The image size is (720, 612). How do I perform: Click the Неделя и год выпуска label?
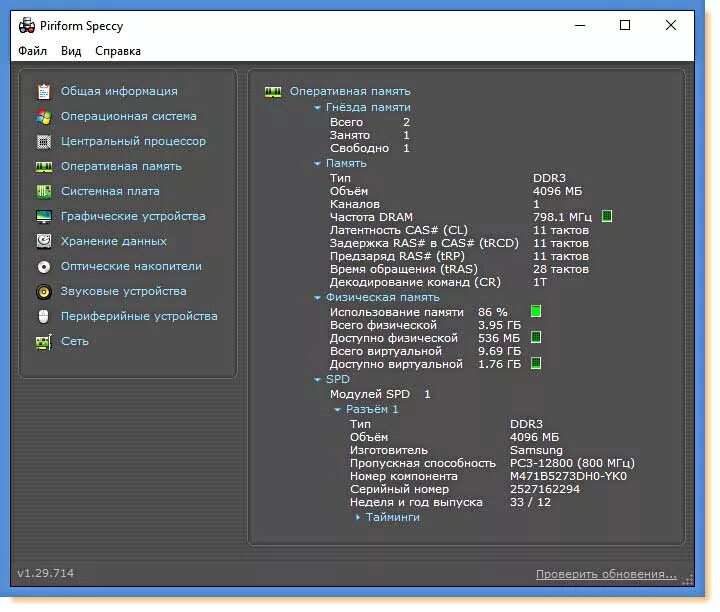(416, 503)
